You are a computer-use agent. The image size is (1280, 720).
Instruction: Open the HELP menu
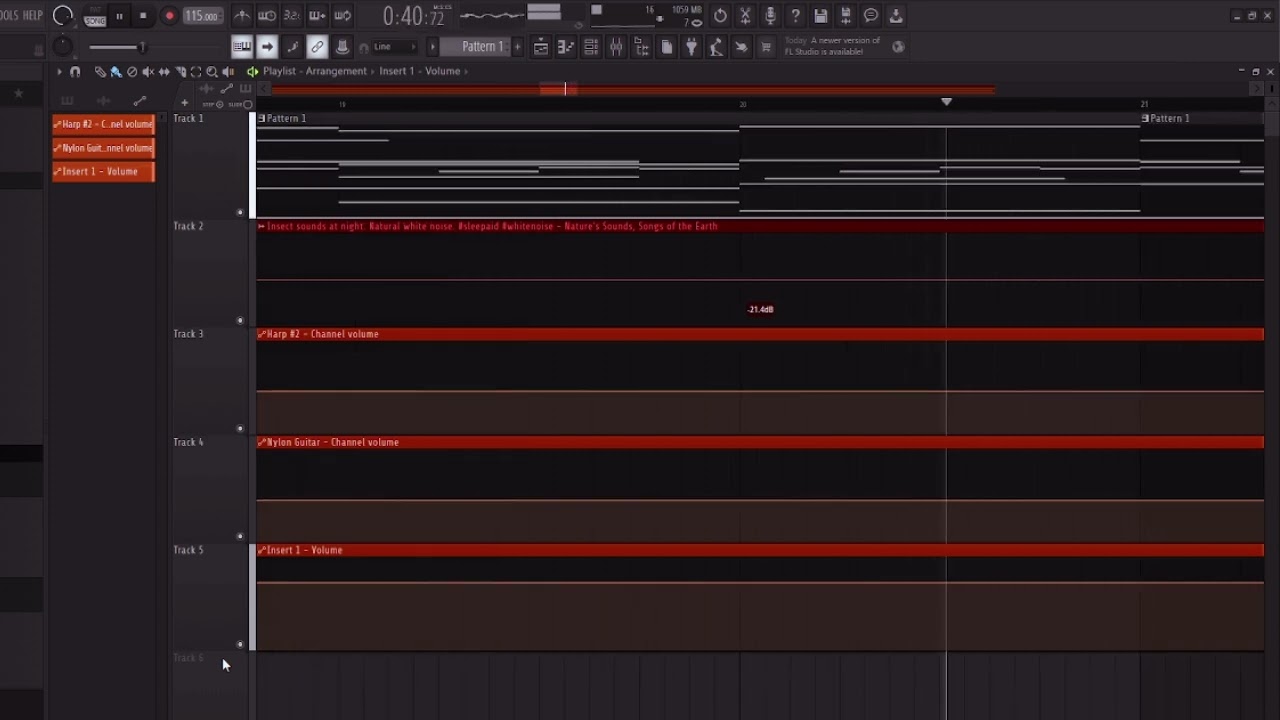33,15
